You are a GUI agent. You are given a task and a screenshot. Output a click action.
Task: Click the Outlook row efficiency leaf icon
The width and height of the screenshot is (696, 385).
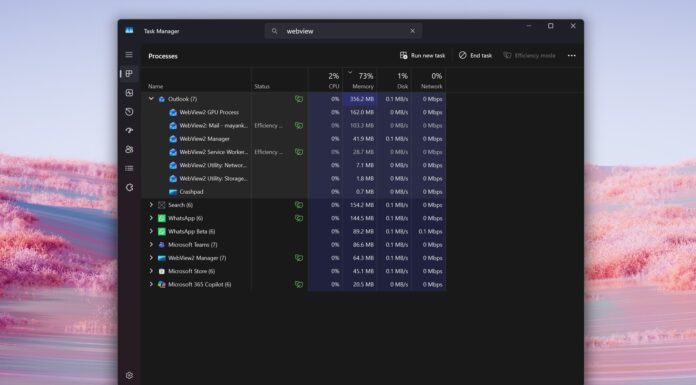299,99
